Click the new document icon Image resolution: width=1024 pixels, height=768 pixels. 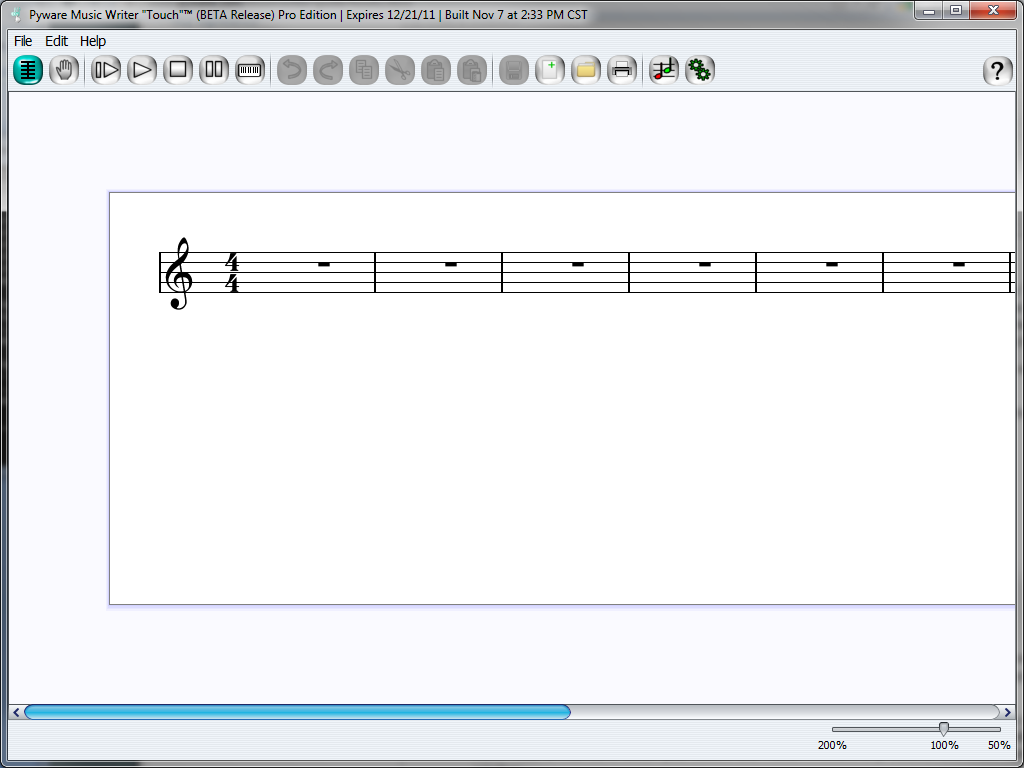pyautogui.click(x=550, y=70)
